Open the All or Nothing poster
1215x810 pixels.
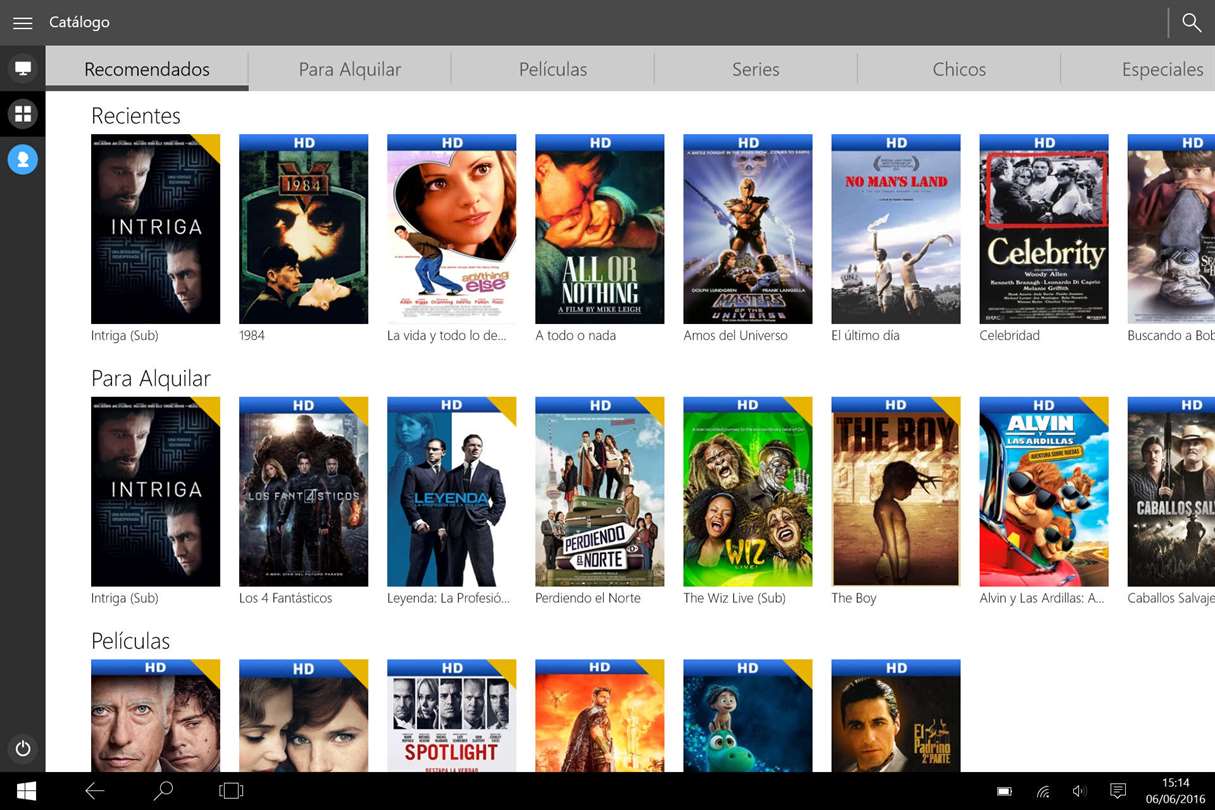point(599,229)
